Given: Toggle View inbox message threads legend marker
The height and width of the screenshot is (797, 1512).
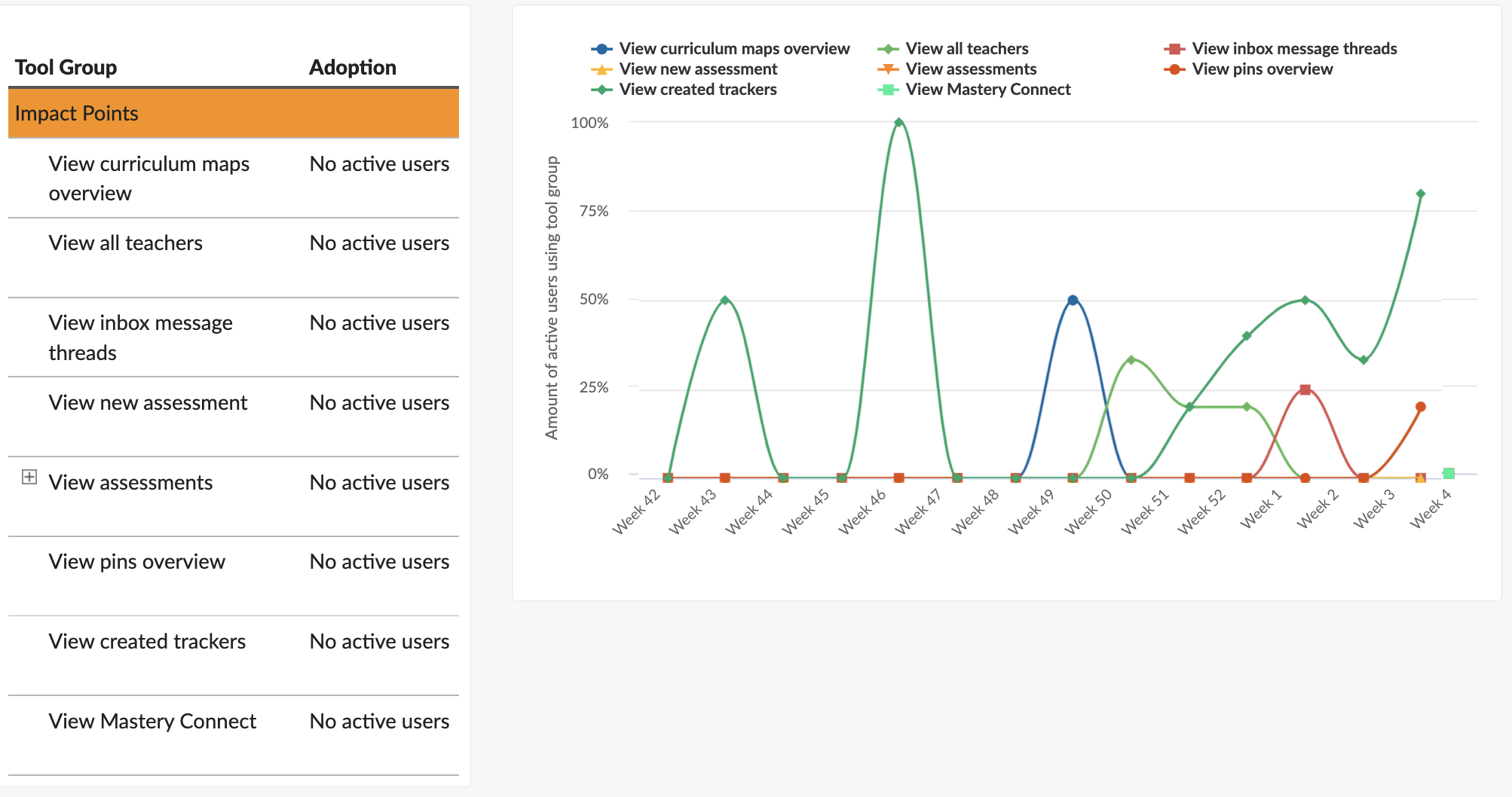Looking at the screenshot, I should click(1174, 49).
